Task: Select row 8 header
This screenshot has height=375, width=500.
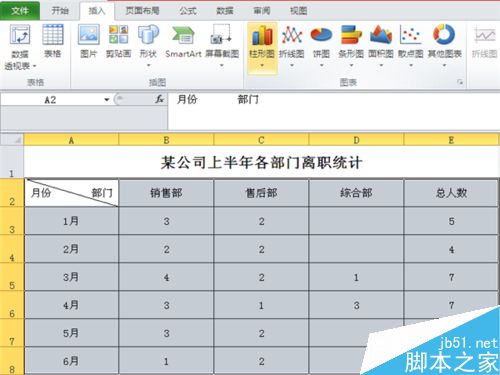Action: pyautogui.click(x=12, y=361)
